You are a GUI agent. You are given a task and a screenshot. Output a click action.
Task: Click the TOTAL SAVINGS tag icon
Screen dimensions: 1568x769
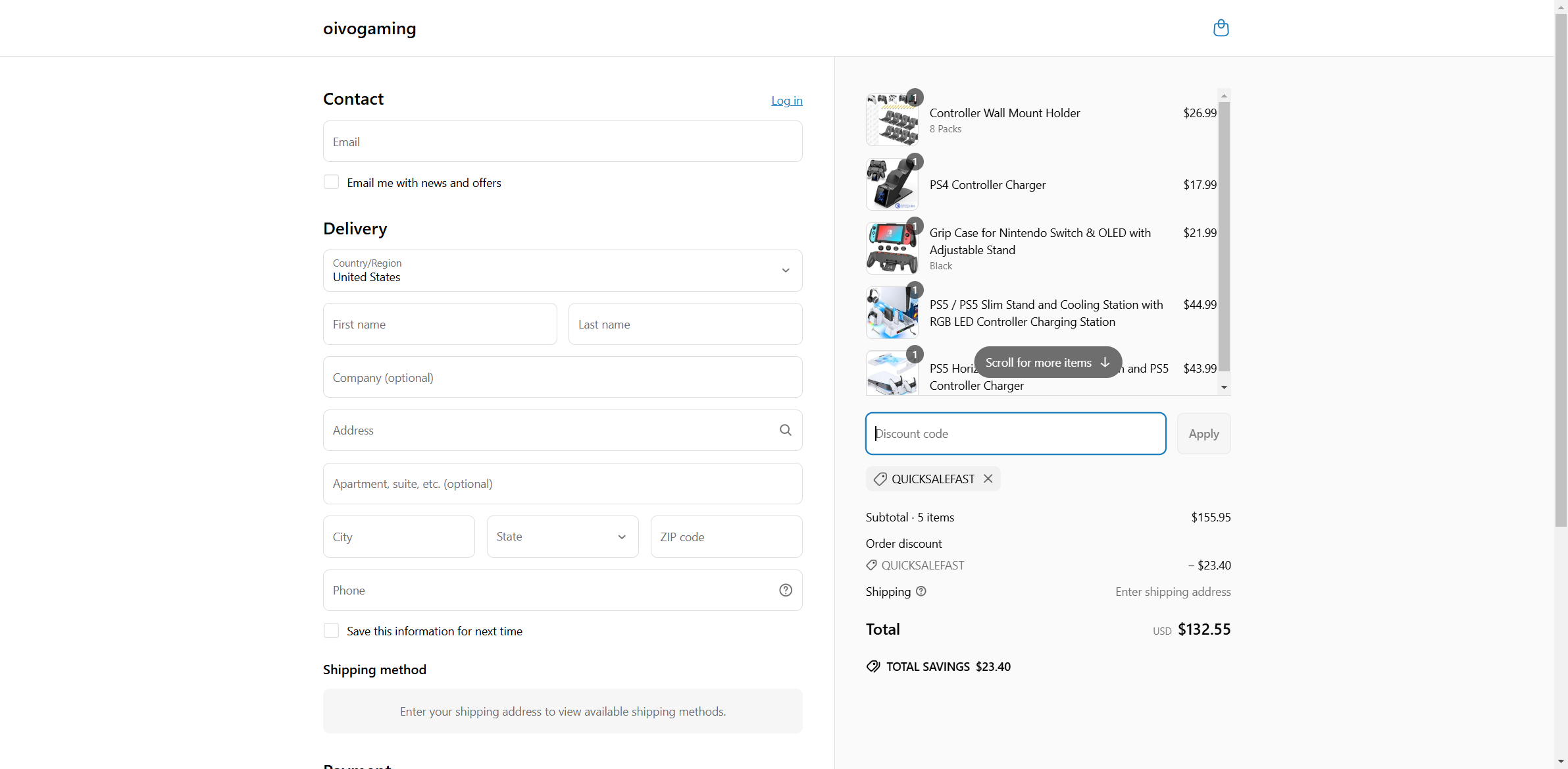pos(873,666)
